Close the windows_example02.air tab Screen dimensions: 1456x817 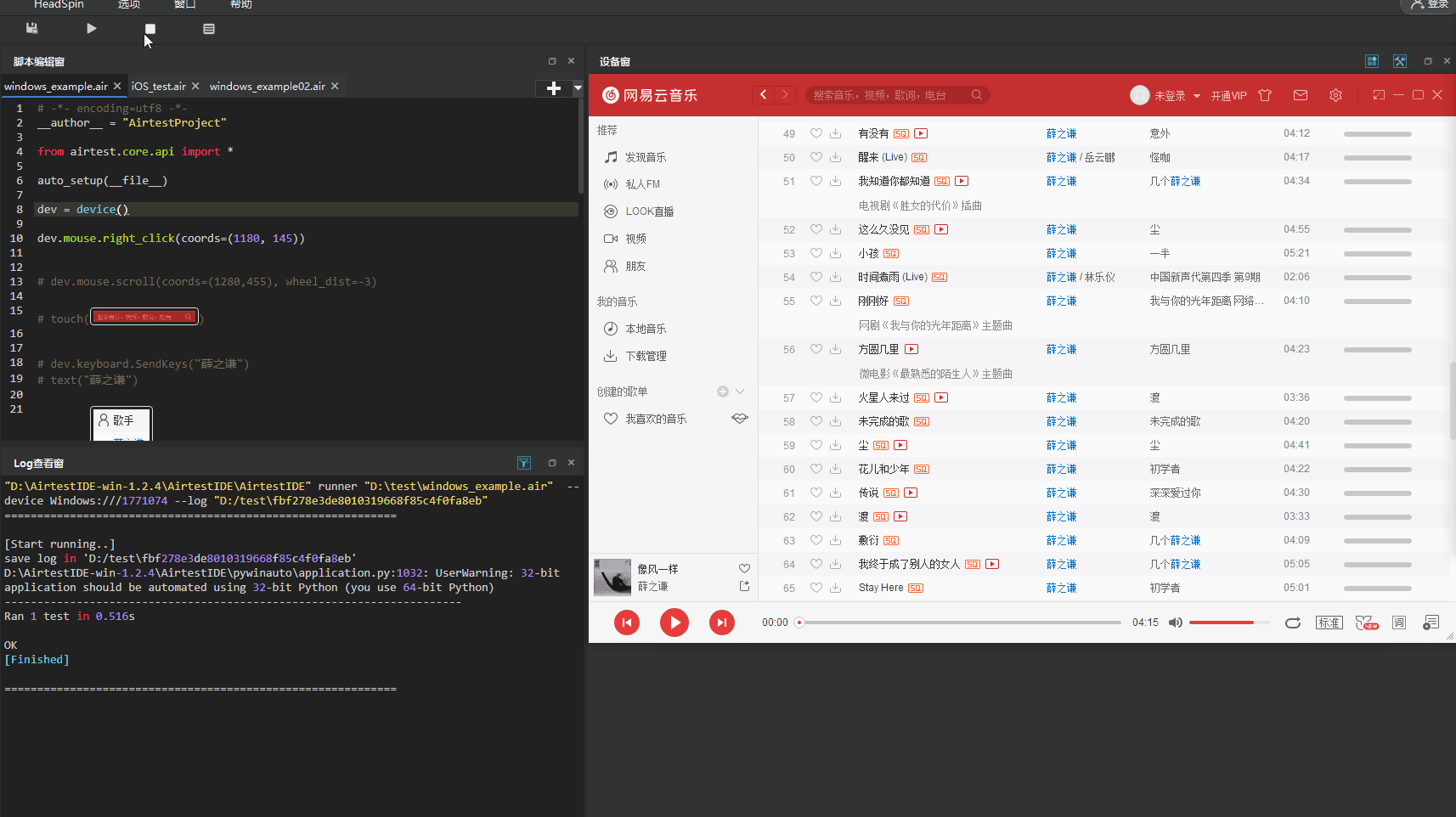click(335, 86)
